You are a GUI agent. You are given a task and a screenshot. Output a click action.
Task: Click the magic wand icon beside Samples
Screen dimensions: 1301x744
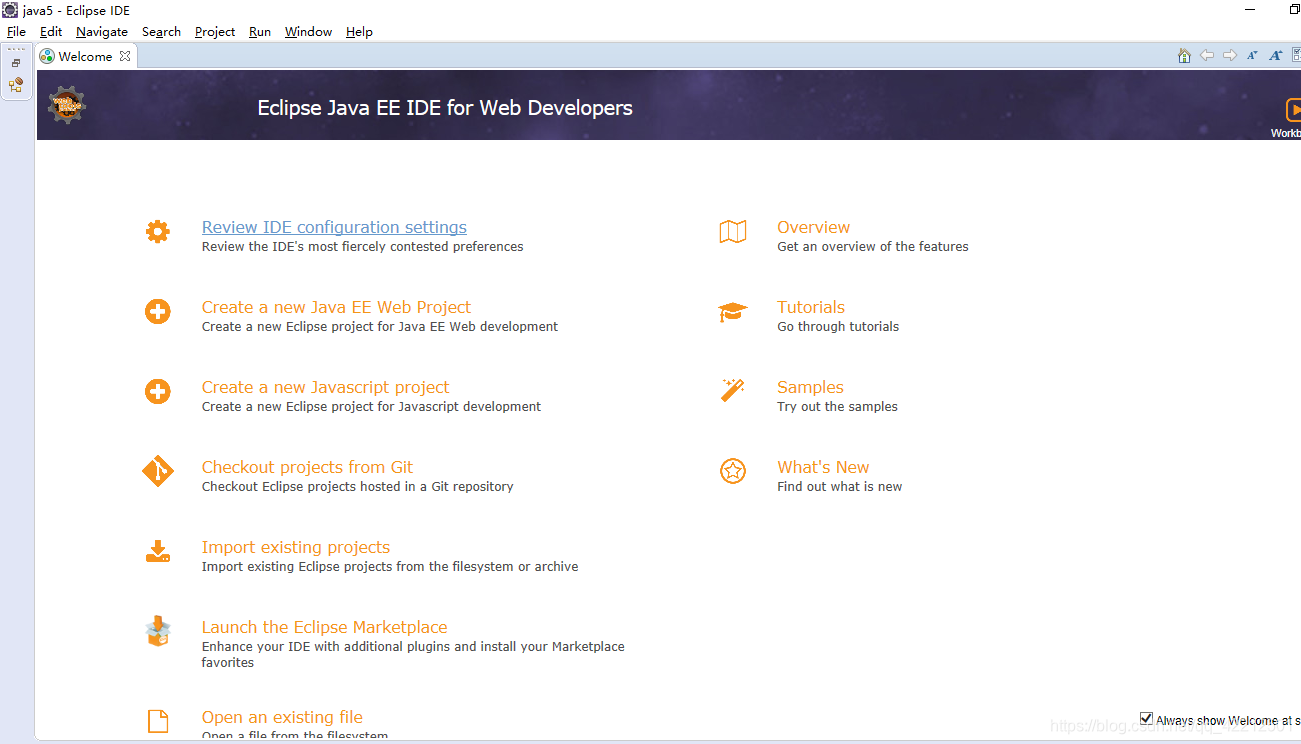pyautogui.click(x=733, y=390)
